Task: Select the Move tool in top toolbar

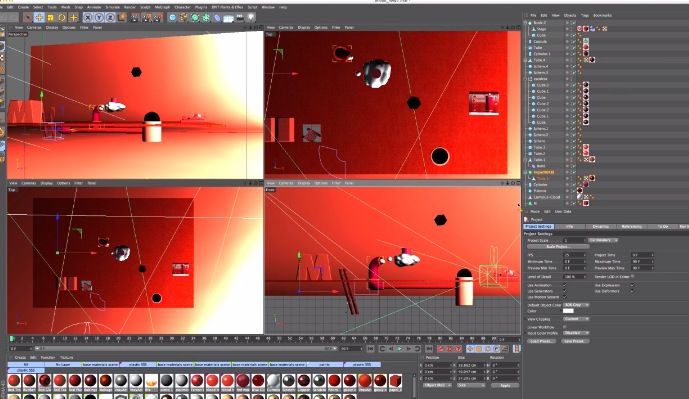Action: coord(39,18)
